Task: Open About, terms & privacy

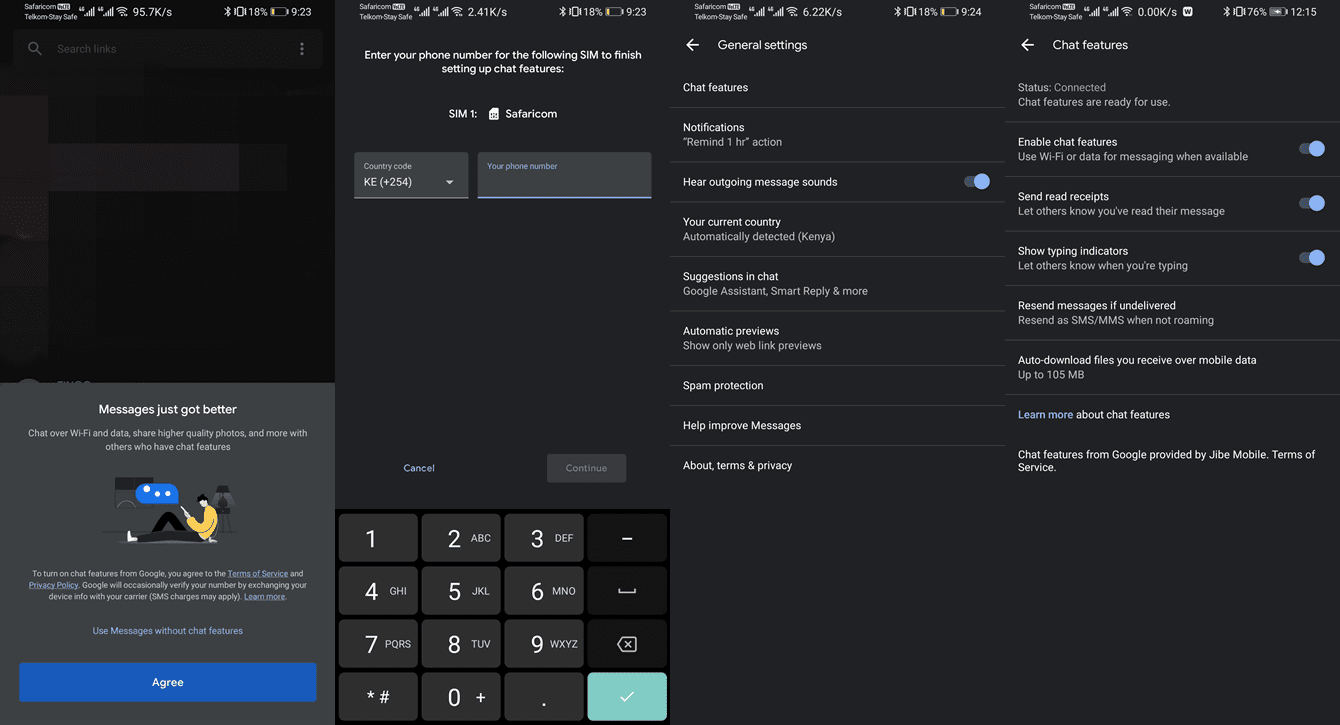Action: 837,466
